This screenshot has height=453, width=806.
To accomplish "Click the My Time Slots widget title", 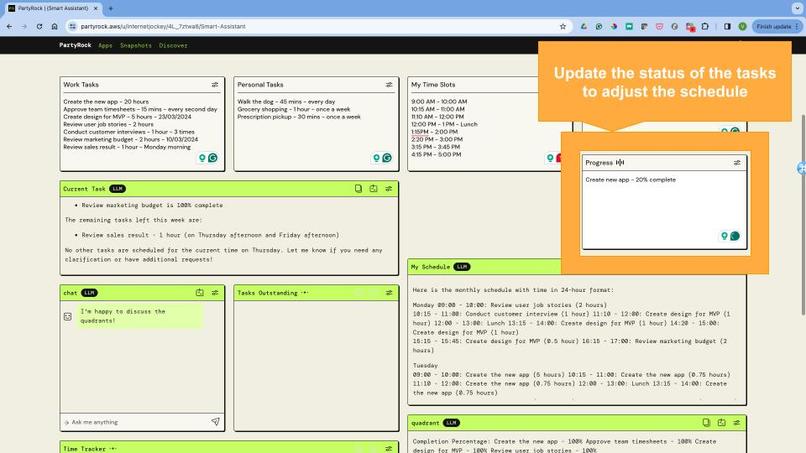I will (x=433, y=85).
